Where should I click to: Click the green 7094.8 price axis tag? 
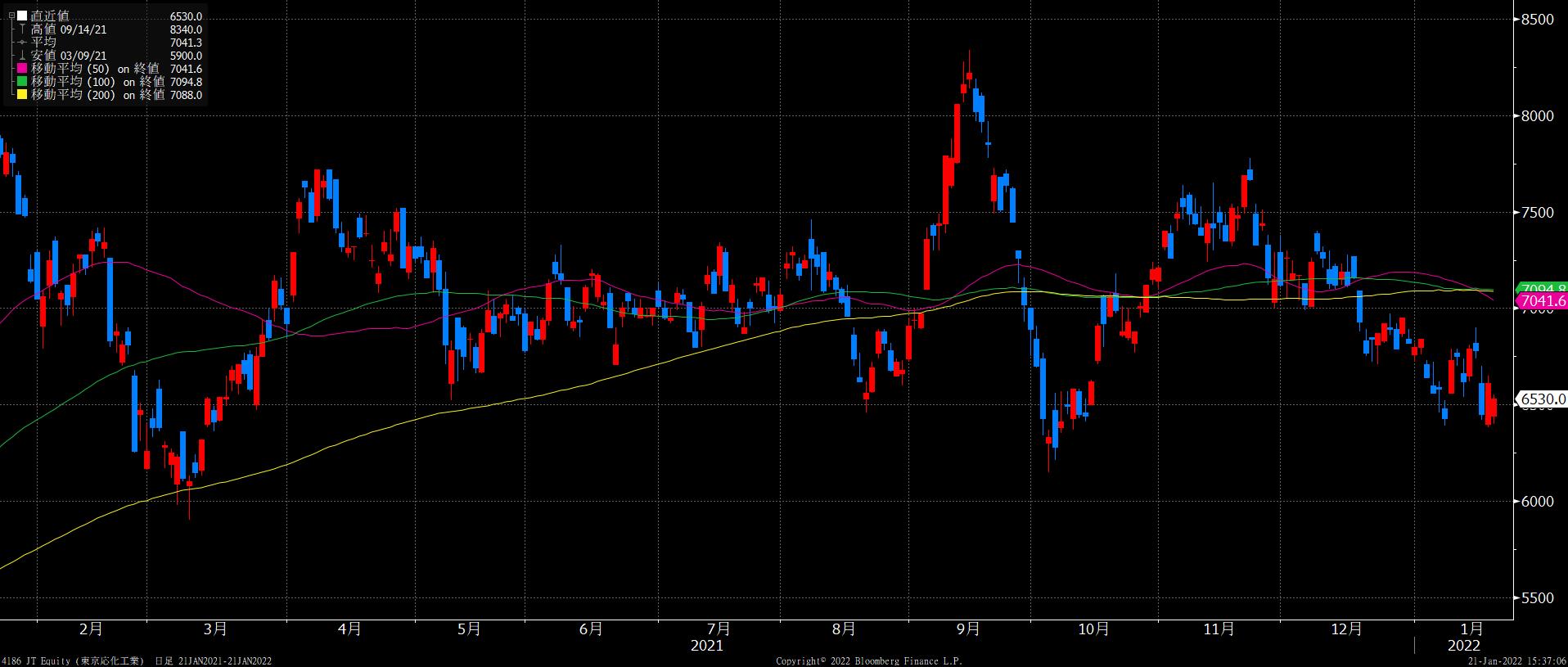(x=1542, y=289)
